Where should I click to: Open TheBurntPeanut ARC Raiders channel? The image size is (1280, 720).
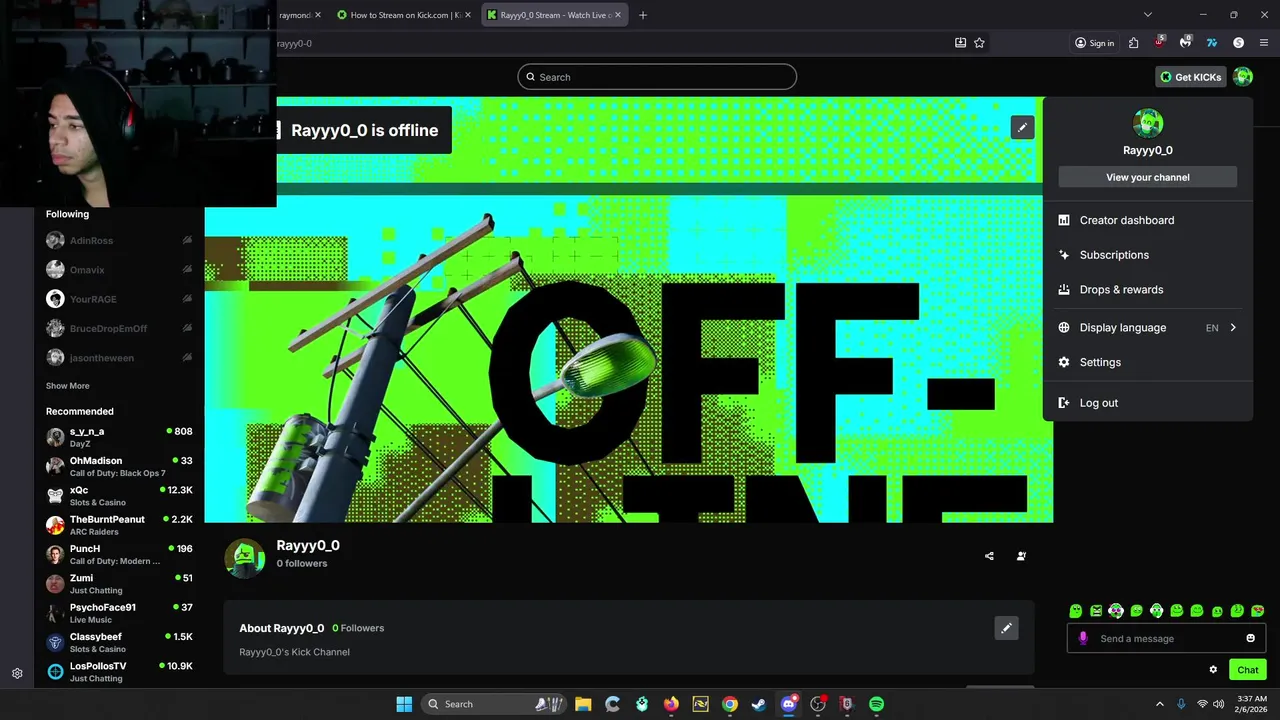click(119, 525)
